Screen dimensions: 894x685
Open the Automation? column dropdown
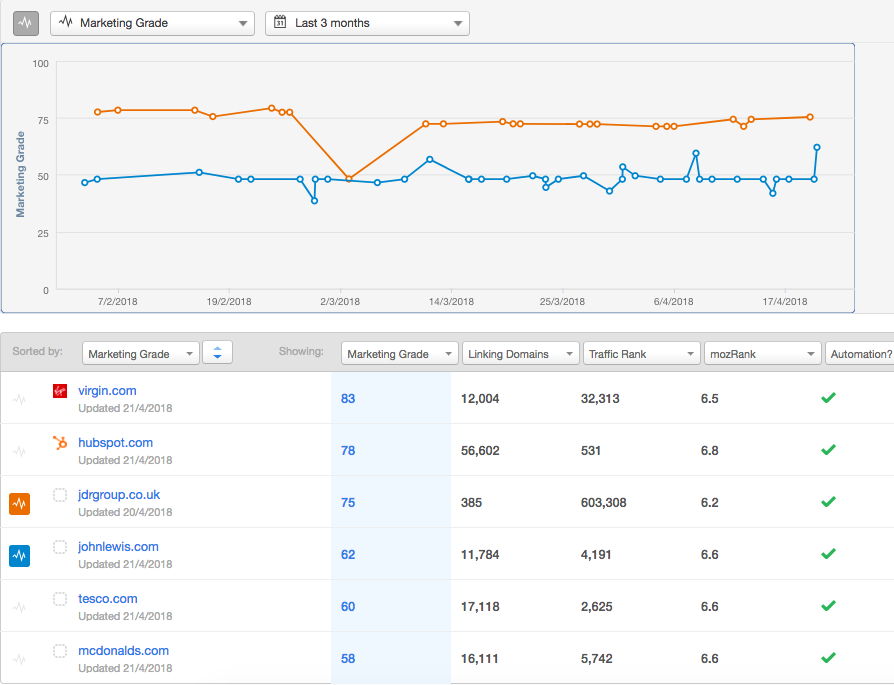[x=859, y=353]
